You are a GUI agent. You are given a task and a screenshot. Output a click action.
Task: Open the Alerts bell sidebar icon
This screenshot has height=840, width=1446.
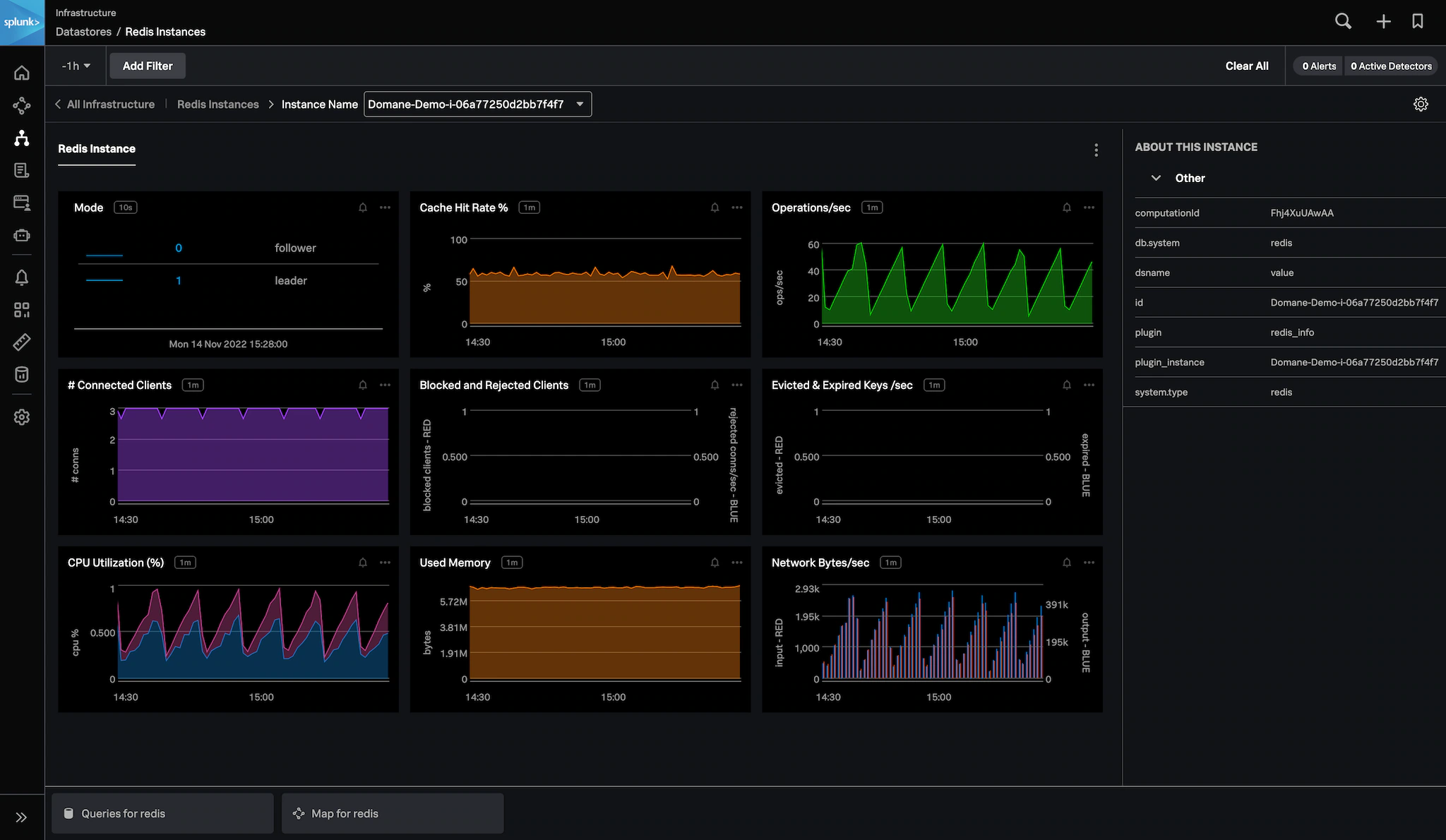point(22,277)
